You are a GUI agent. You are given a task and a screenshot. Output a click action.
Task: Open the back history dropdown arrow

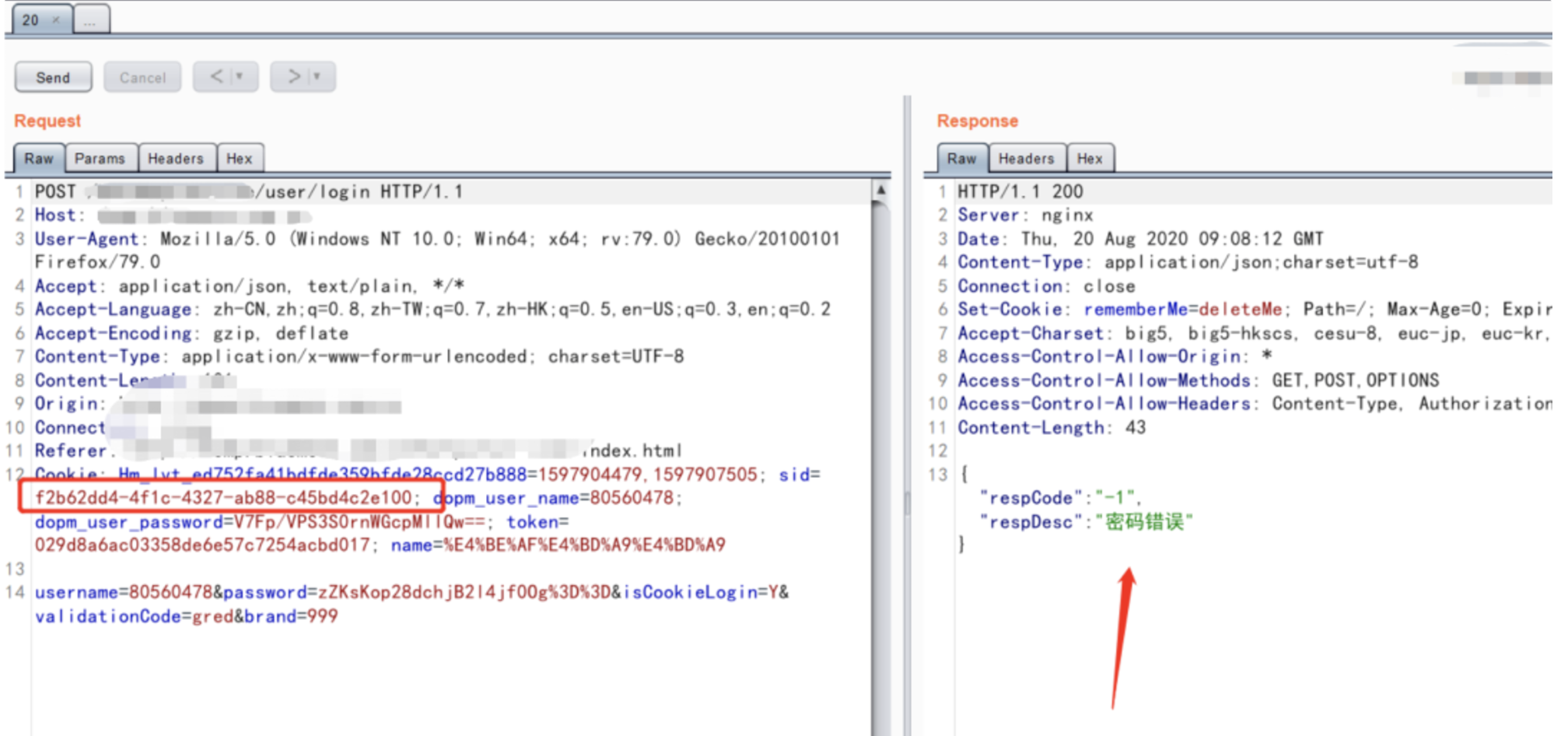[x=240, y=77]
